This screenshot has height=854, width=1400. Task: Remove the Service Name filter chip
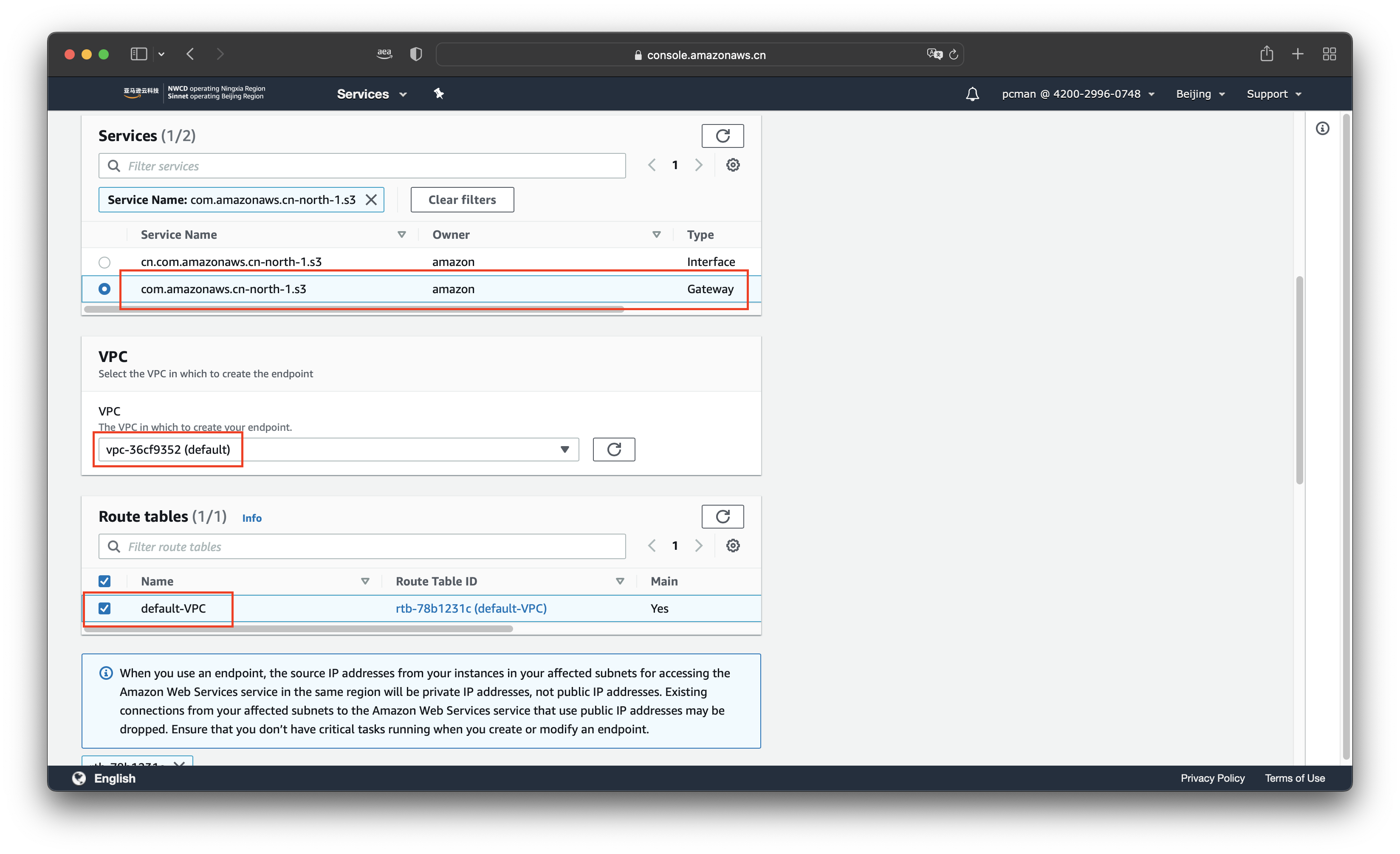click(371, 199)
